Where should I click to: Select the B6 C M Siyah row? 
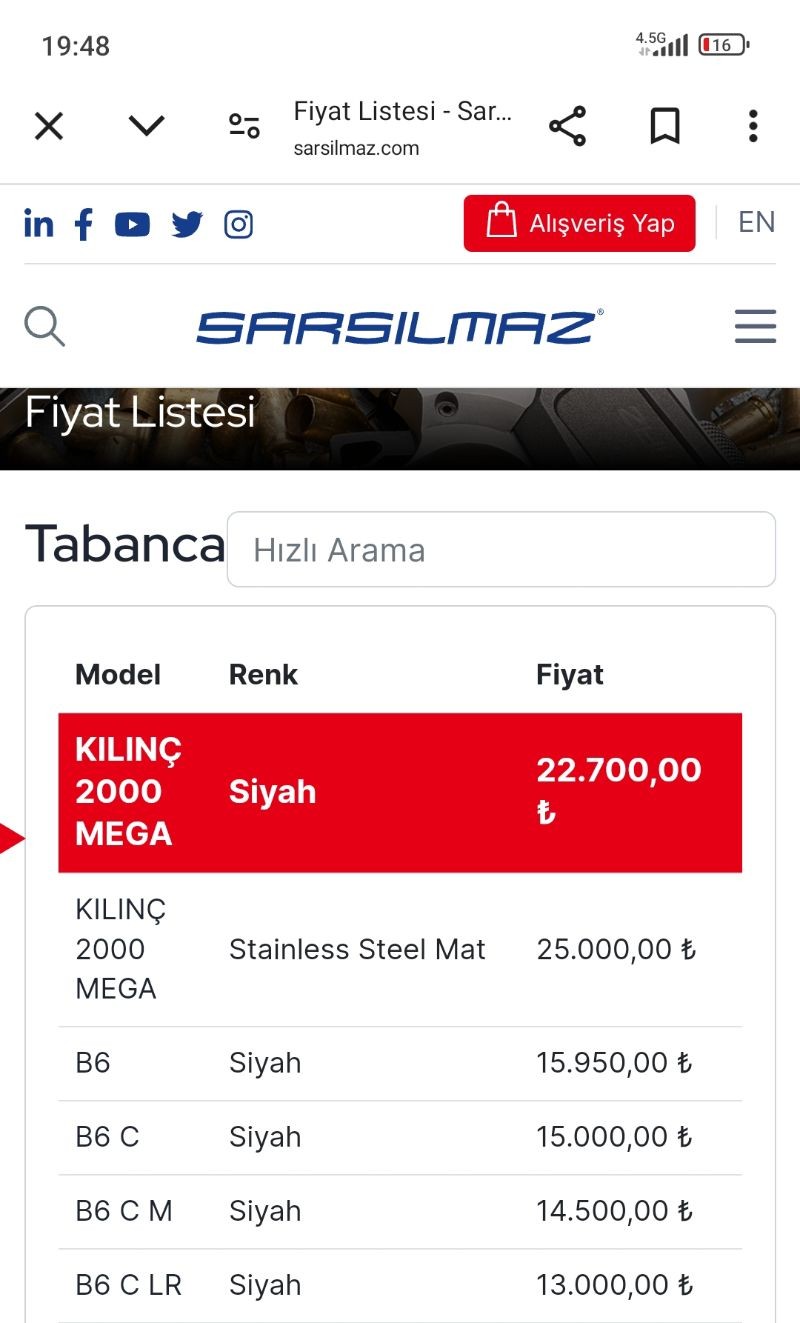pos(400,1211)
